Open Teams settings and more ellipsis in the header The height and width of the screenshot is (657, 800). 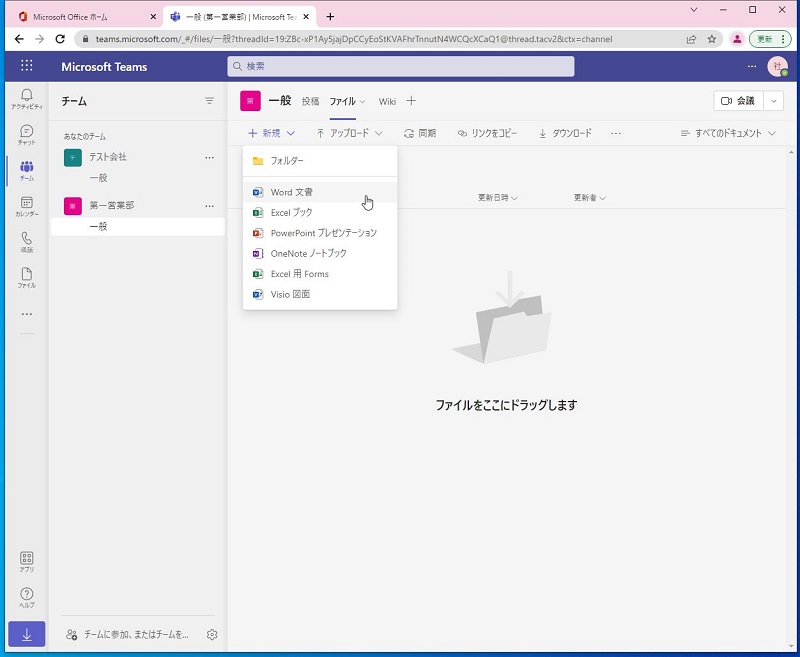tap(752, 66)
